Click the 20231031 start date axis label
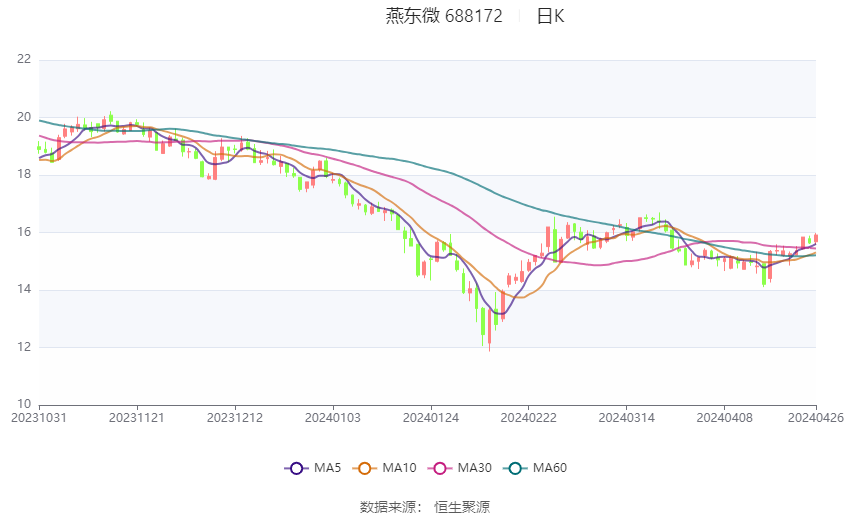Screen dimensions: 850x517 [38, 417]
